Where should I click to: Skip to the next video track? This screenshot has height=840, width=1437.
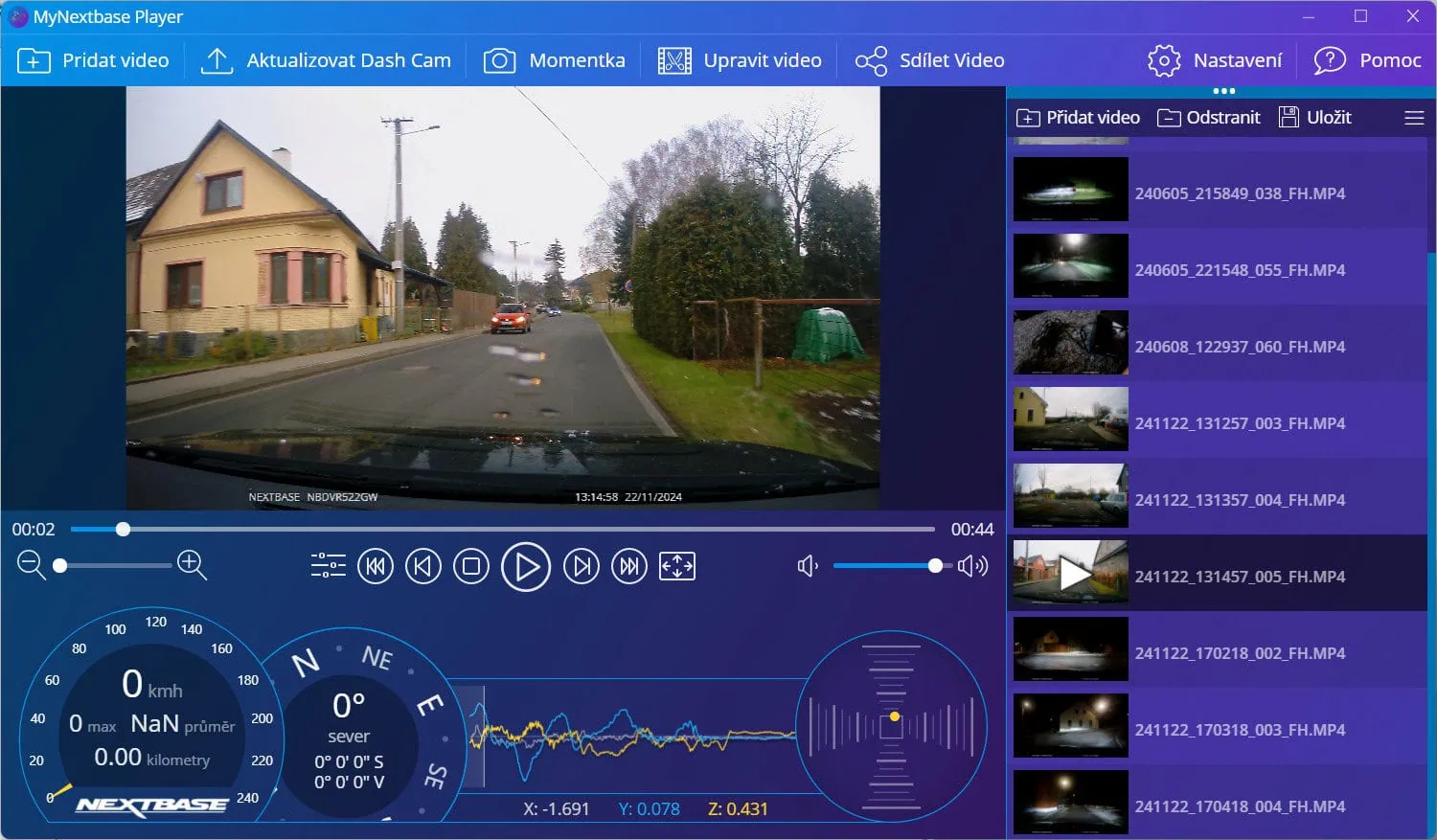(x=628, y=566)
